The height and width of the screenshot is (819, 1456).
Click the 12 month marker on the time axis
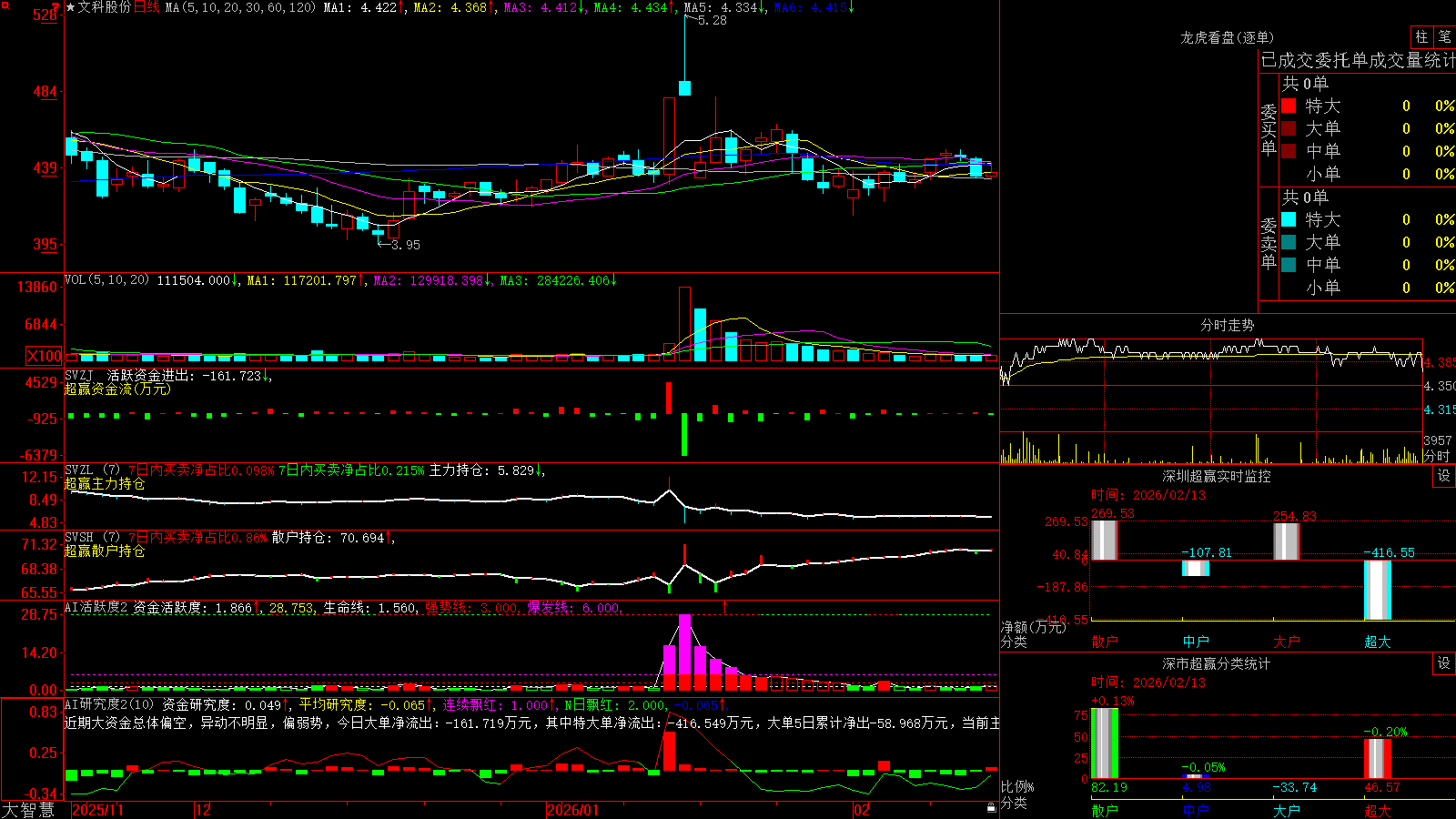pyautogui.click(x=203, y=810)
